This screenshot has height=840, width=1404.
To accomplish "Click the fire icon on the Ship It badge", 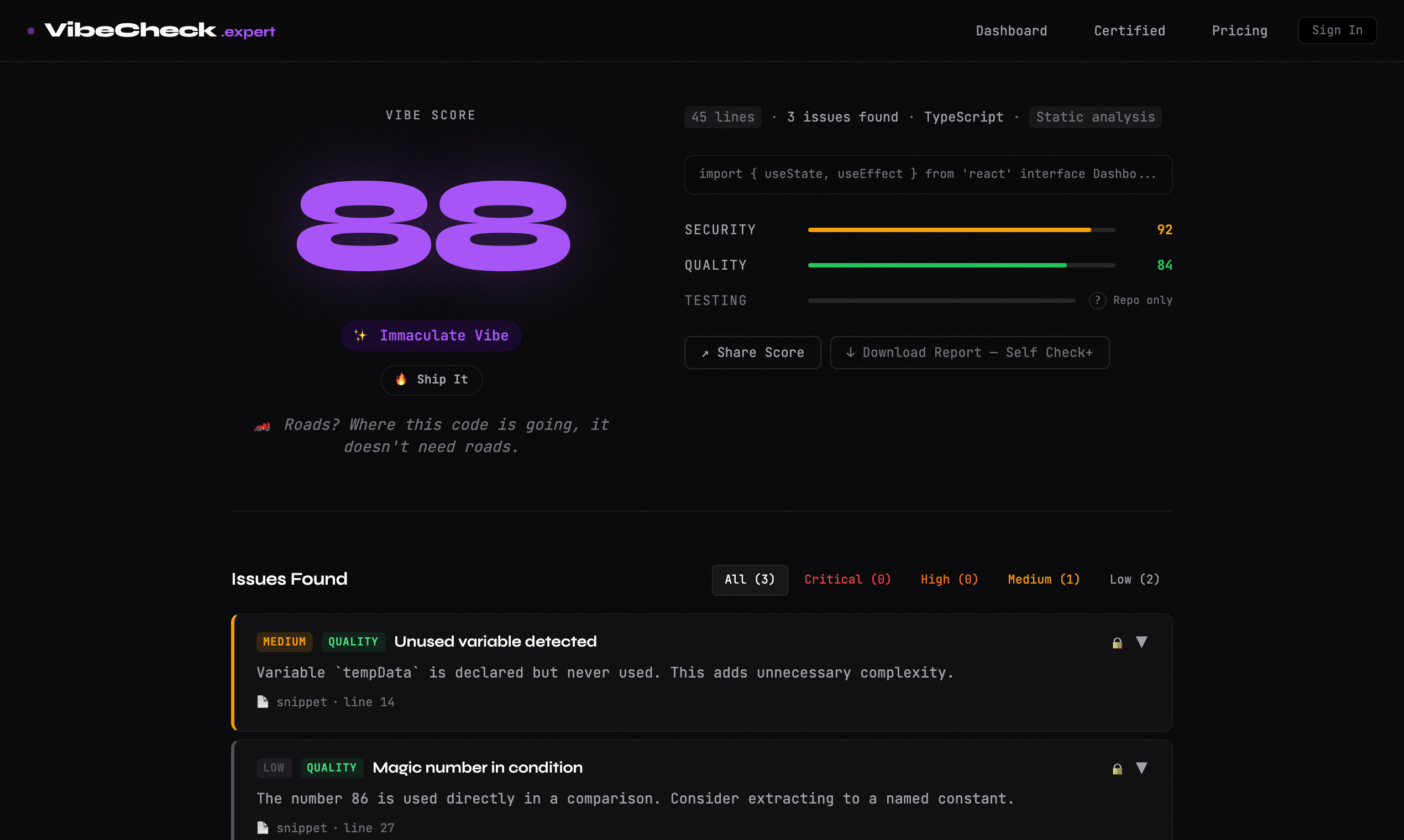I will point(401,379).
